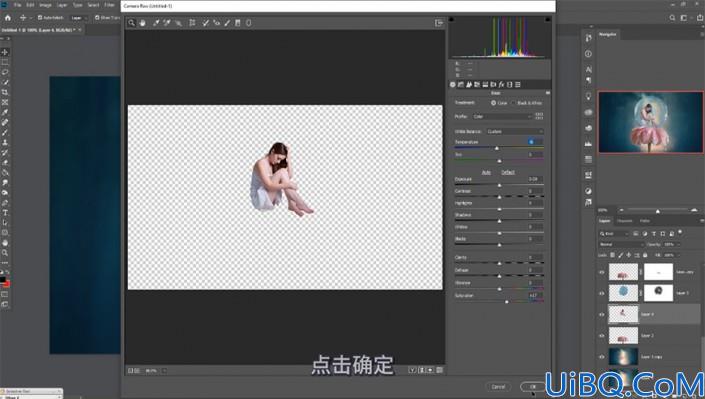This screenshot has width=705, height=399.
Task: Toggle Show Transform Controls checkbox
Action: click(x=97, y=18)
